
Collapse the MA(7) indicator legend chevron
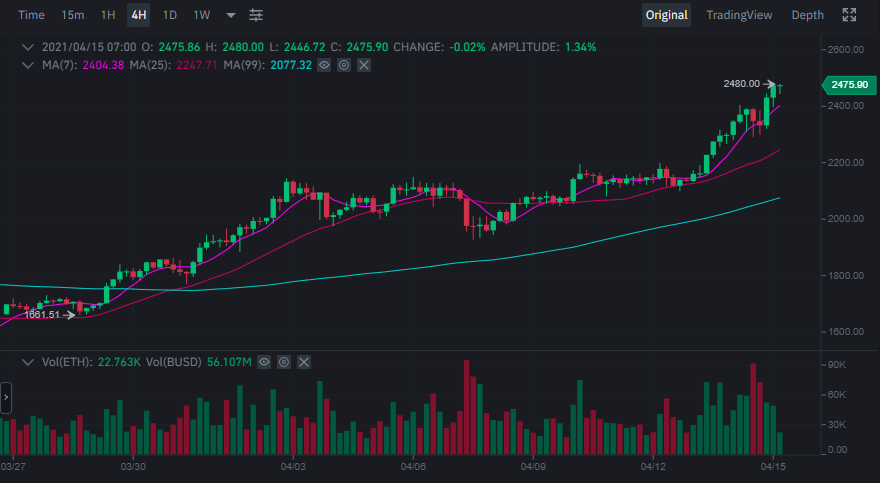[x=27, y=65]
